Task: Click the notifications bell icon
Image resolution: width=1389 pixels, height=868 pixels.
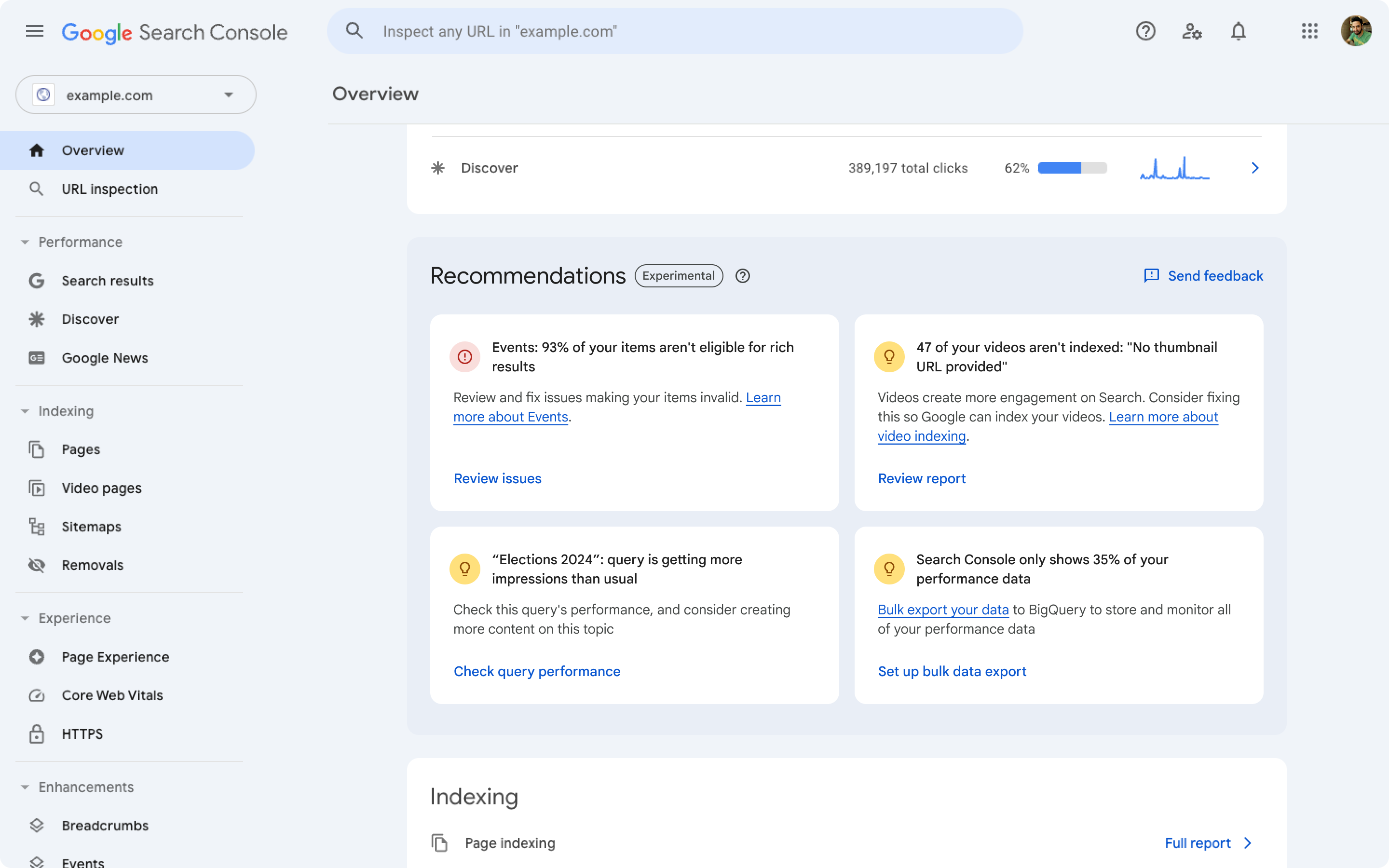Action: (1239, 31)
